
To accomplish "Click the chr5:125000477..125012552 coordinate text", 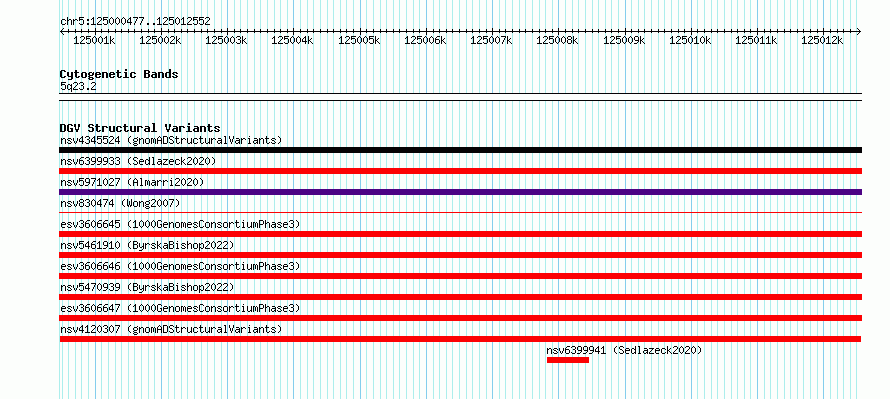I will click(x=135, y=21).
